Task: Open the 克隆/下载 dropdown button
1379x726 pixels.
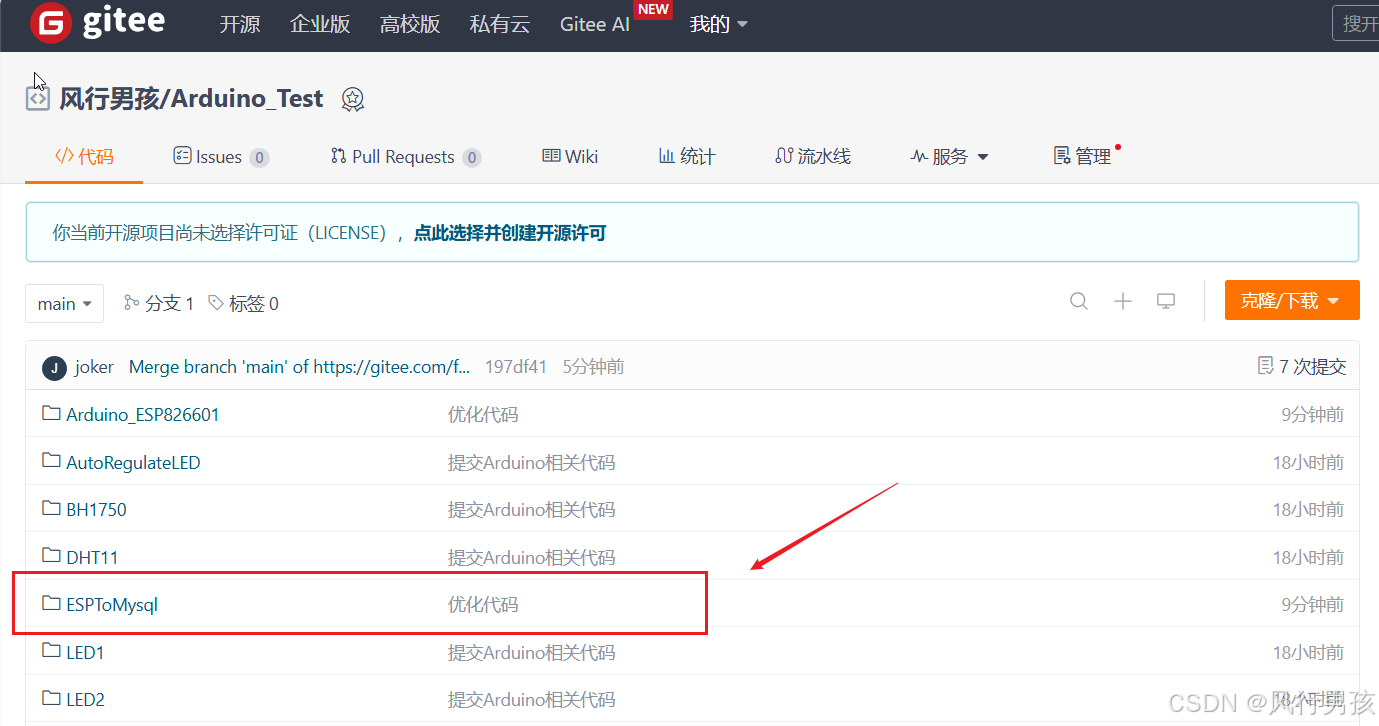Action: [x=1292, y=300]
